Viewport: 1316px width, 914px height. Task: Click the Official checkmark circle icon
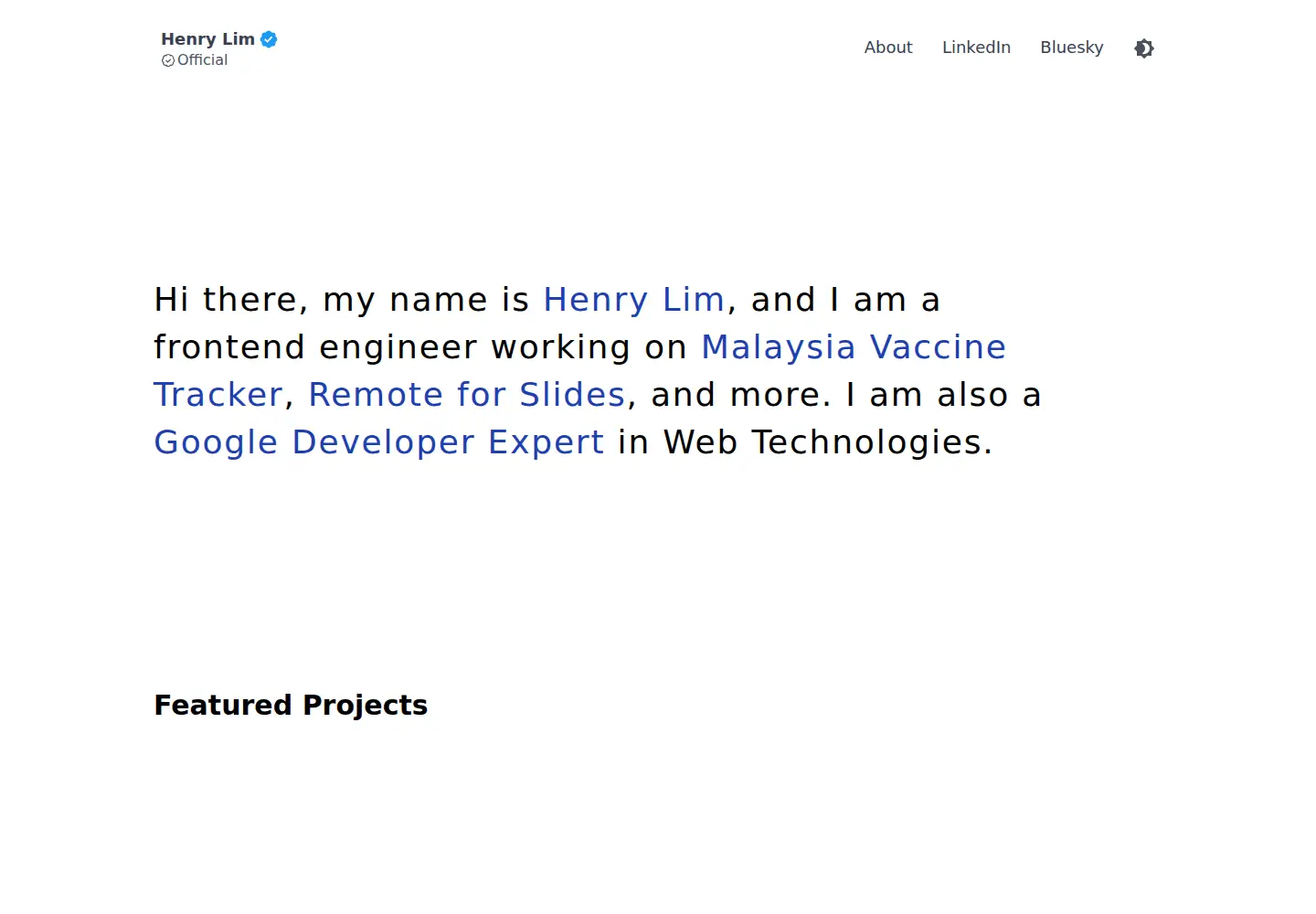168,60
